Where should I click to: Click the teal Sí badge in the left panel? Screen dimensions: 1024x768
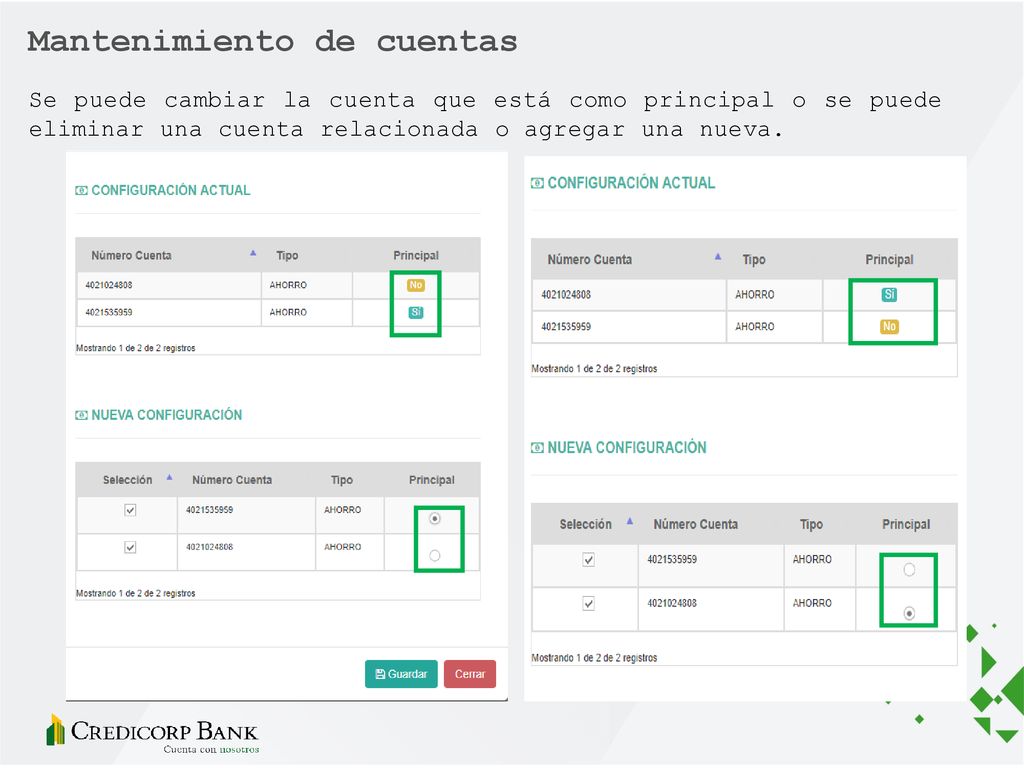(416, 313)
